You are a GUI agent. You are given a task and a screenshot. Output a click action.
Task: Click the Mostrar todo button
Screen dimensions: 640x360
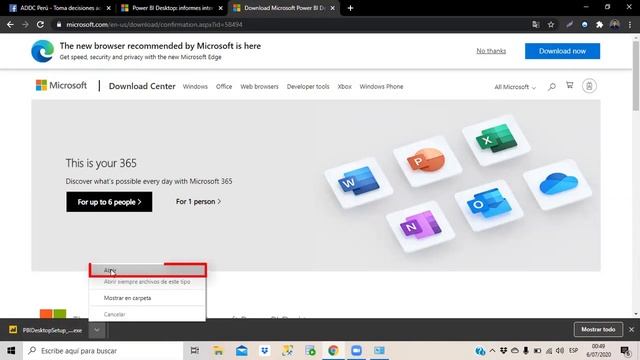[x=598, y=329]
